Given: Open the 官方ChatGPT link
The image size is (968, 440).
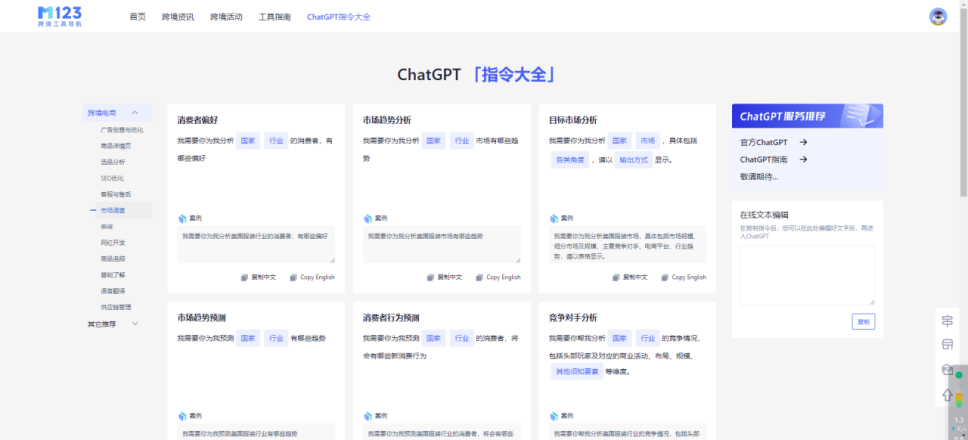Looking at the screenshot, I should click(764, 143).
